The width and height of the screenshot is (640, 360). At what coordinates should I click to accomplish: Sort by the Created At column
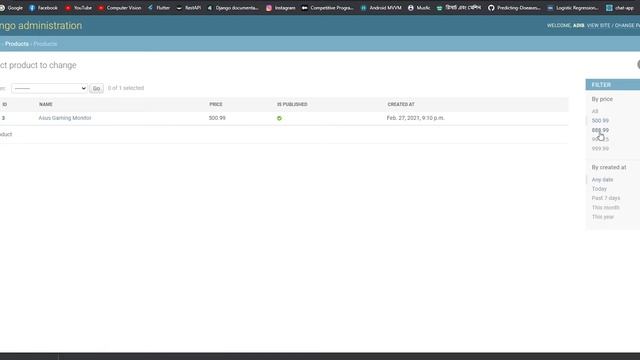coord(401,104)
